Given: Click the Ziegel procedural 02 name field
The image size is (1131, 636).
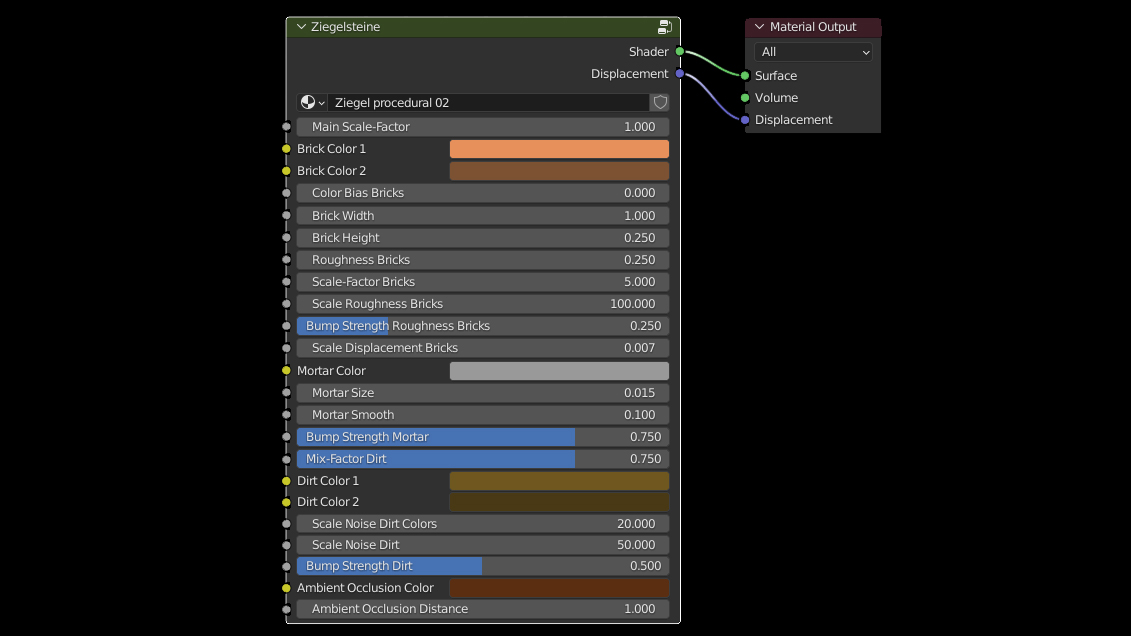Looking at the screenshot, I should tap(488, 102).
